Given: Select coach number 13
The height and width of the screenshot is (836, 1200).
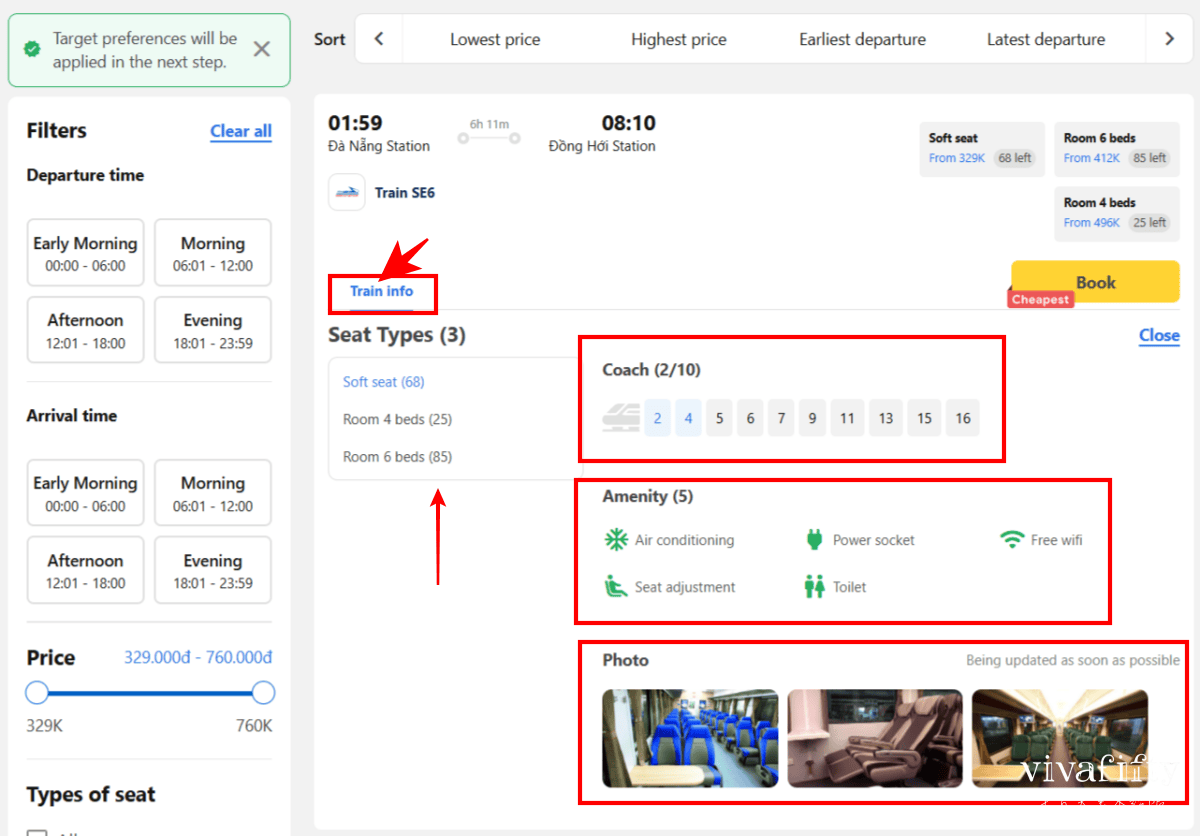Looking at the screenshot, I should 886,418.
